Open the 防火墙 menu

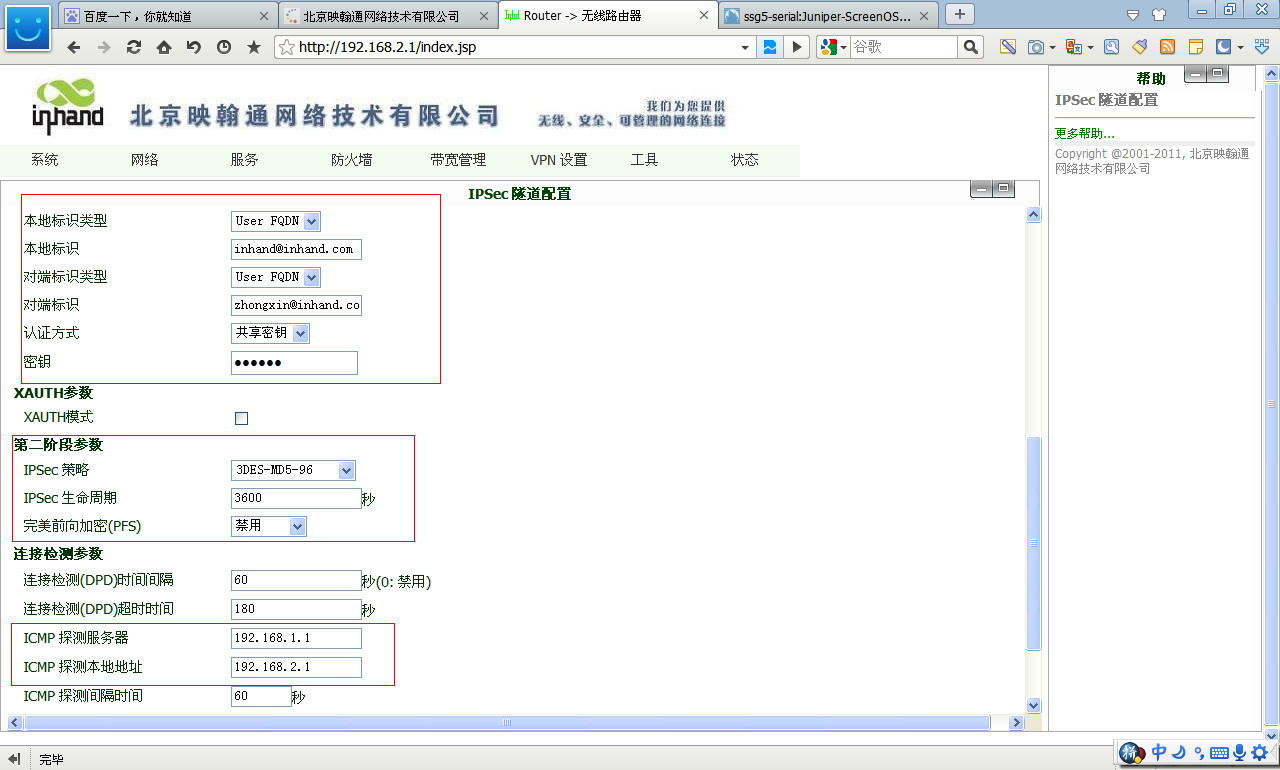(351, 160)
